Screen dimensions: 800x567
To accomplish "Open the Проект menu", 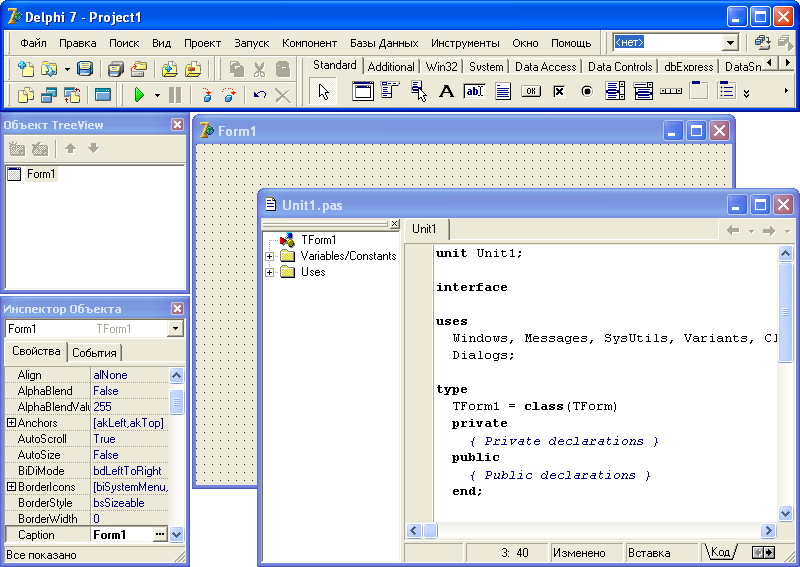I will pos(203,43).
